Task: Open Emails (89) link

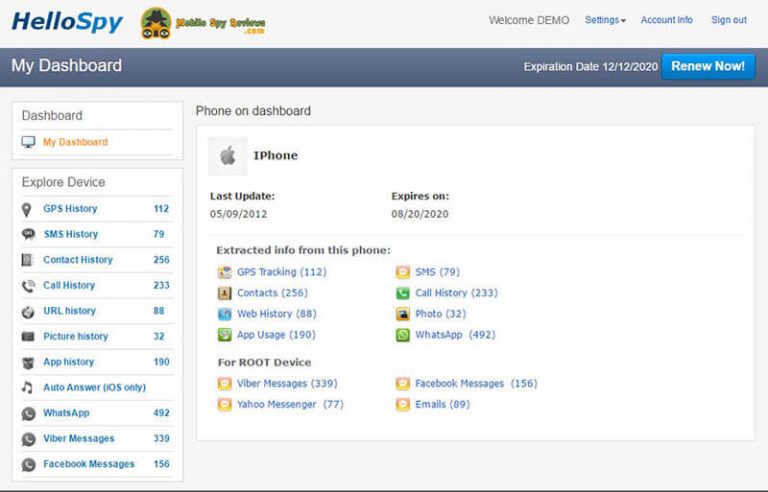Action: (442, 404)
